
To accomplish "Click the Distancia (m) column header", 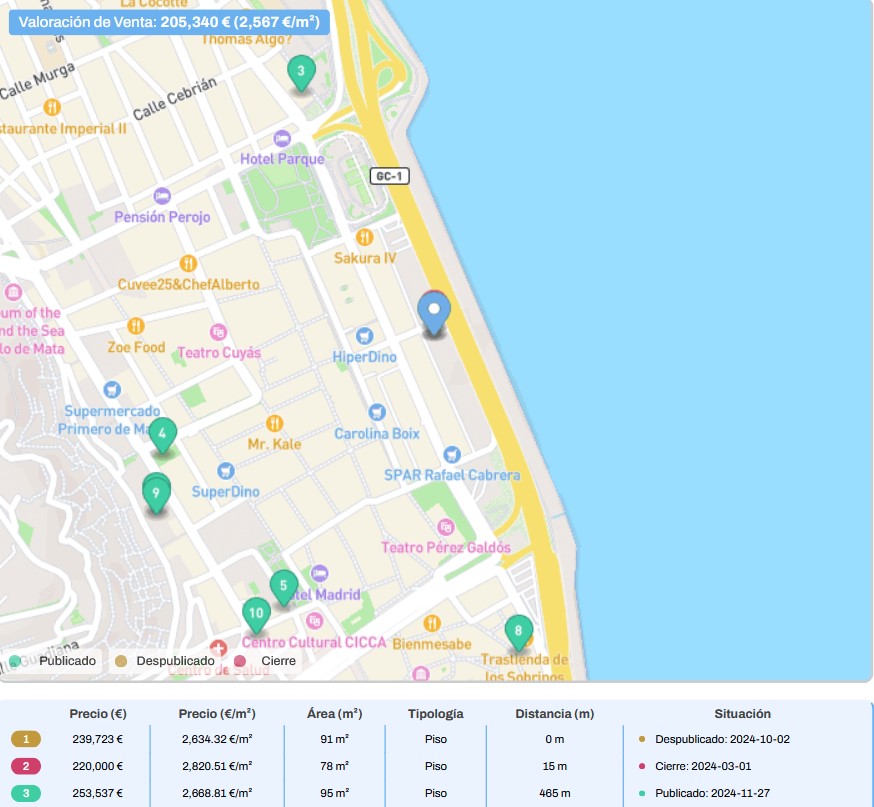I will pyautogui.click(x=555, y=714).
